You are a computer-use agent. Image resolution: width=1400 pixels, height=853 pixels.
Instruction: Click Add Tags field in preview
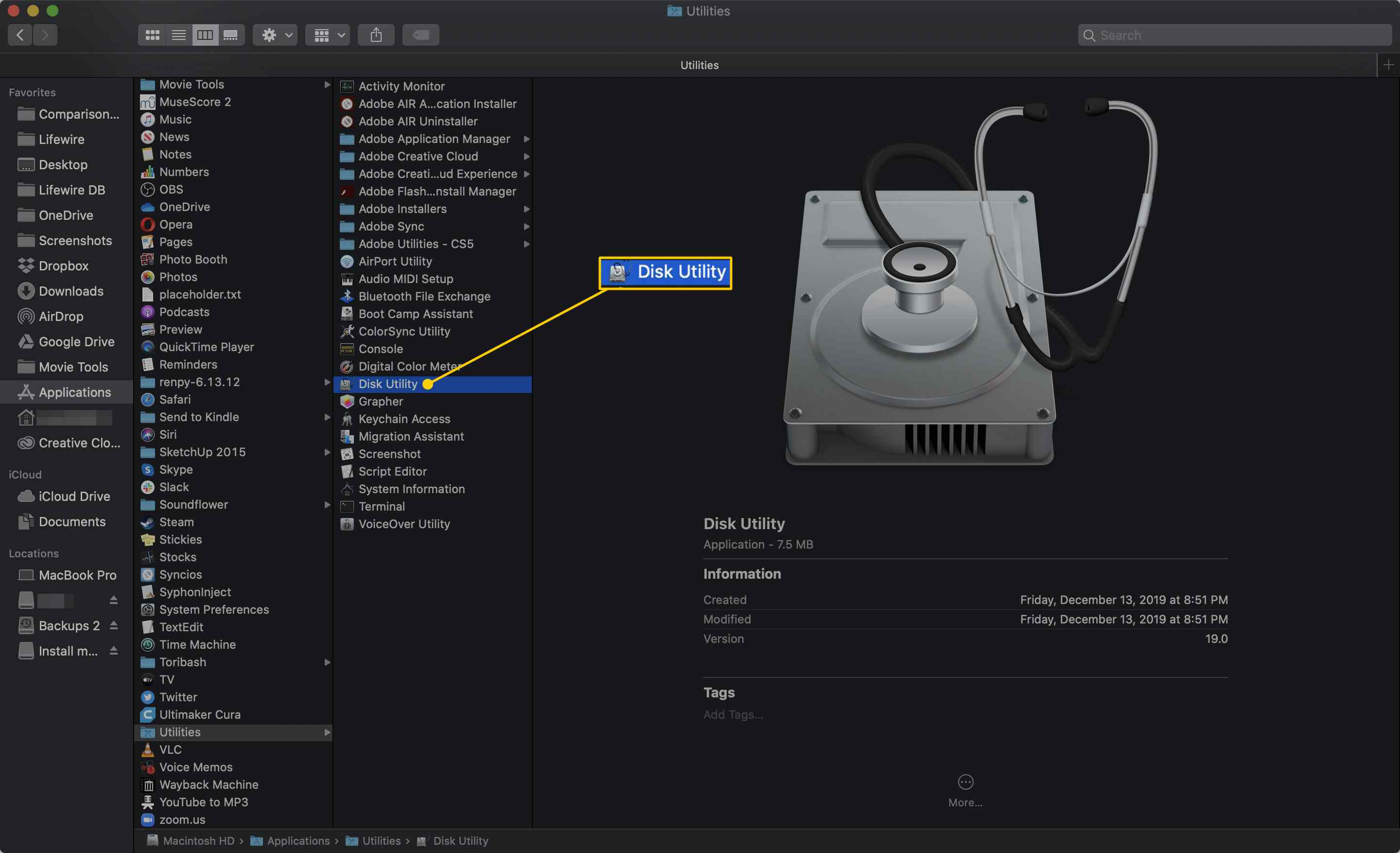pos(733,714)
